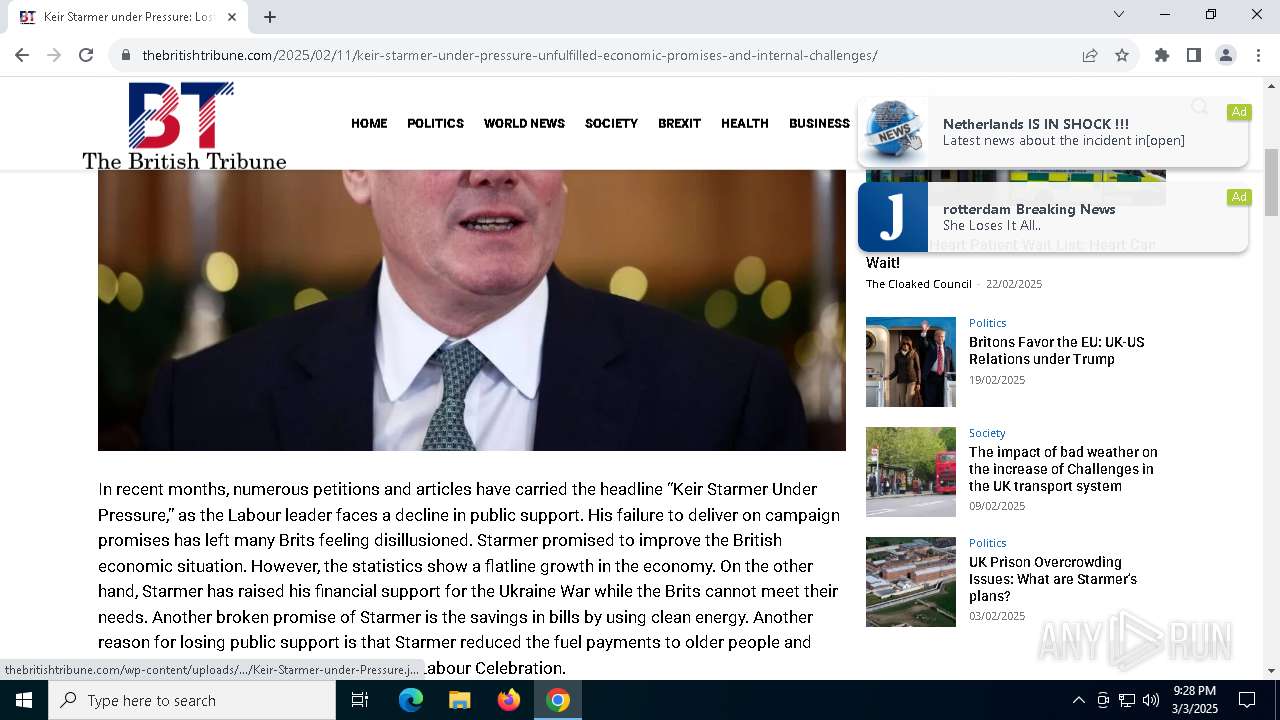The image size is (1280, 720).
Task: View site information lock icon
Action: [x=126, y=55]
